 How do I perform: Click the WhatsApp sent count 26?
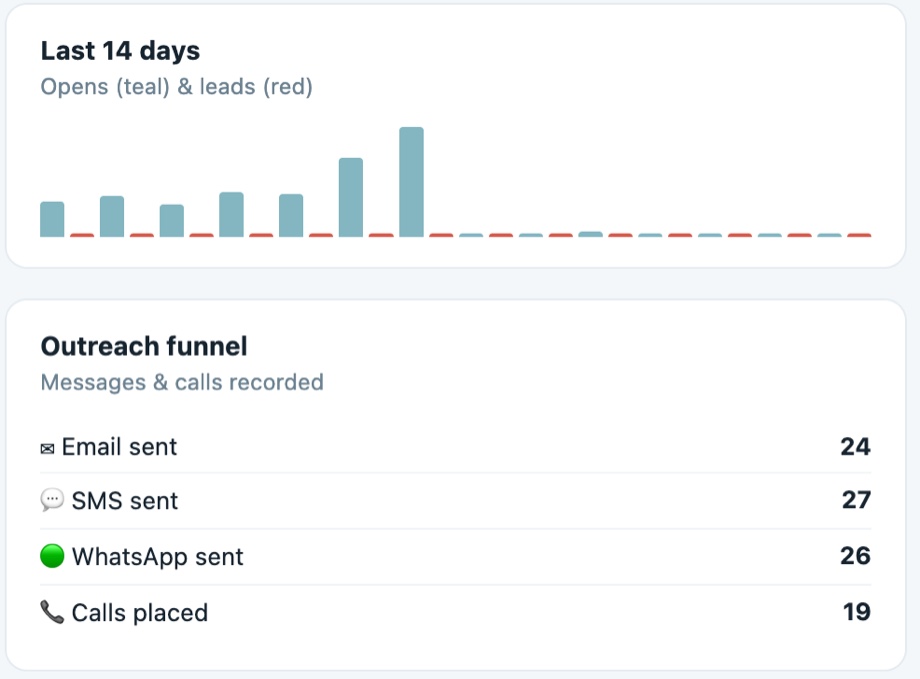(x=855, y=556)
